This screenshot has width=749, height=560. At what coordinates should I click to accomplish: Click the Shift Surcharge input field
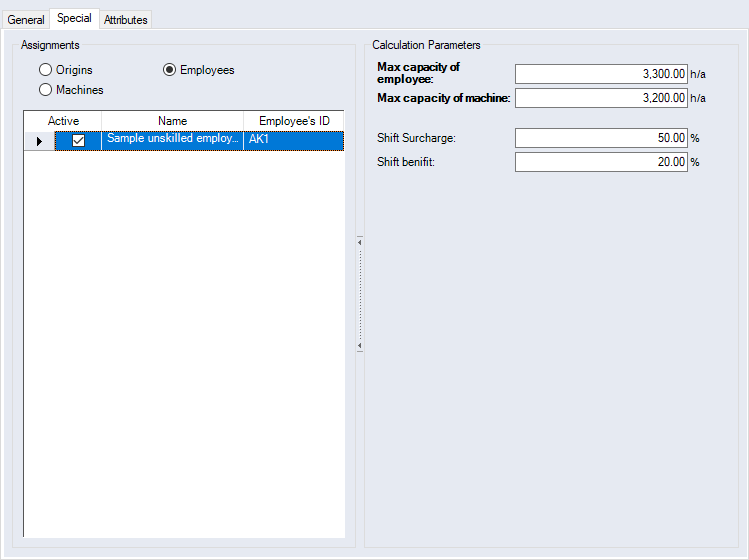[601, 138]
